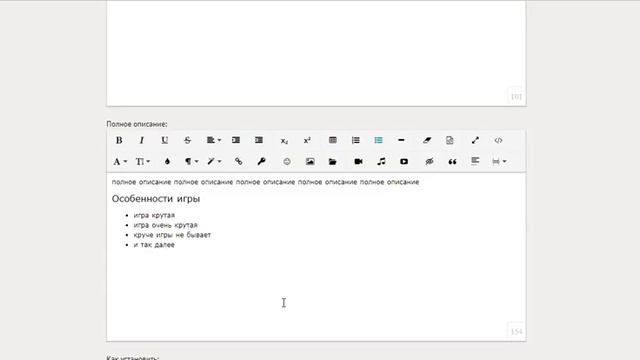Click the indent icon
This screenshot has height=360, width=640.
click(259, 140)
